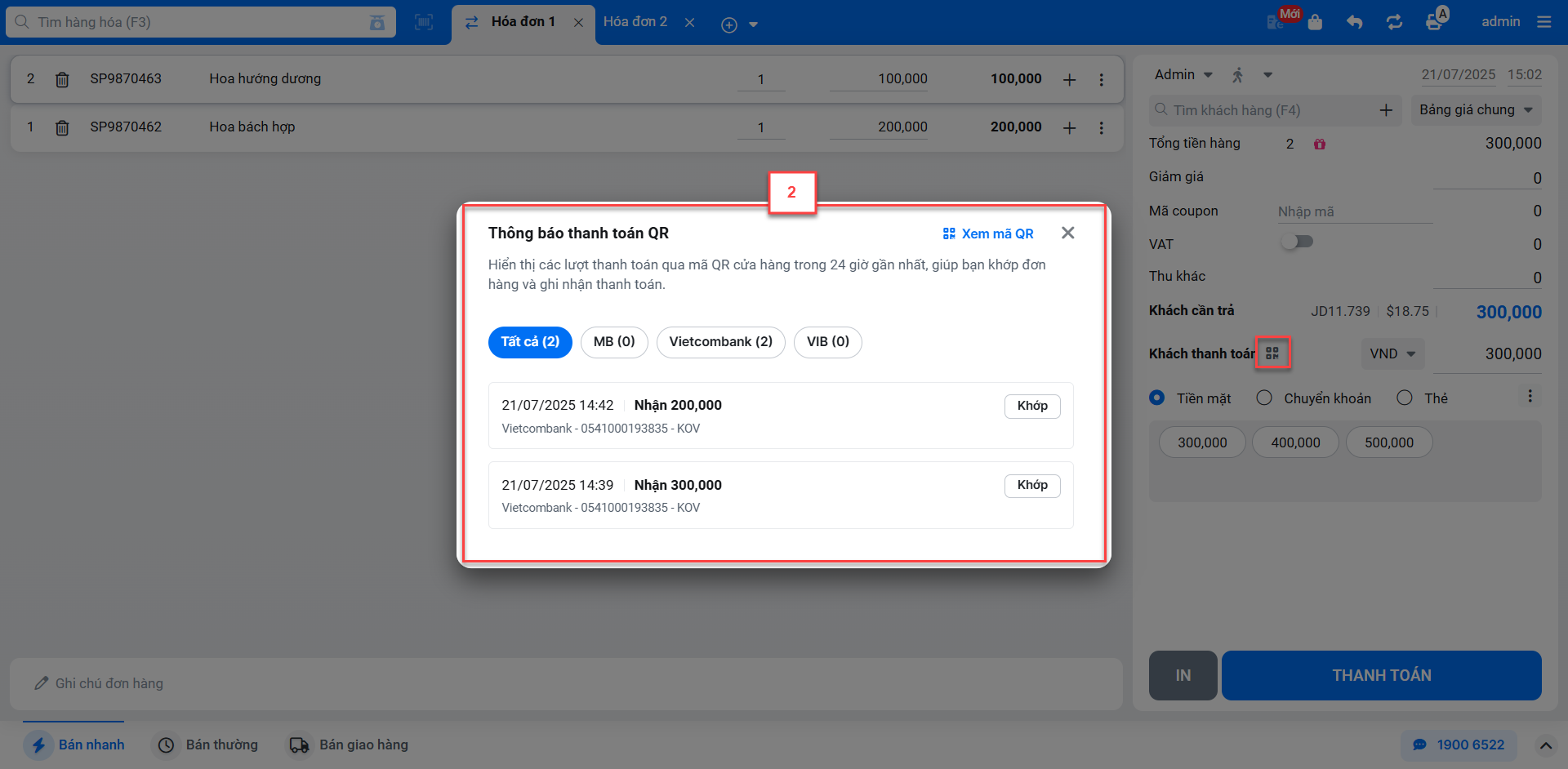Click plus icon on Hoa hướng dương row
Viewport: 1568px width, 769px height.
(1069, 79)
